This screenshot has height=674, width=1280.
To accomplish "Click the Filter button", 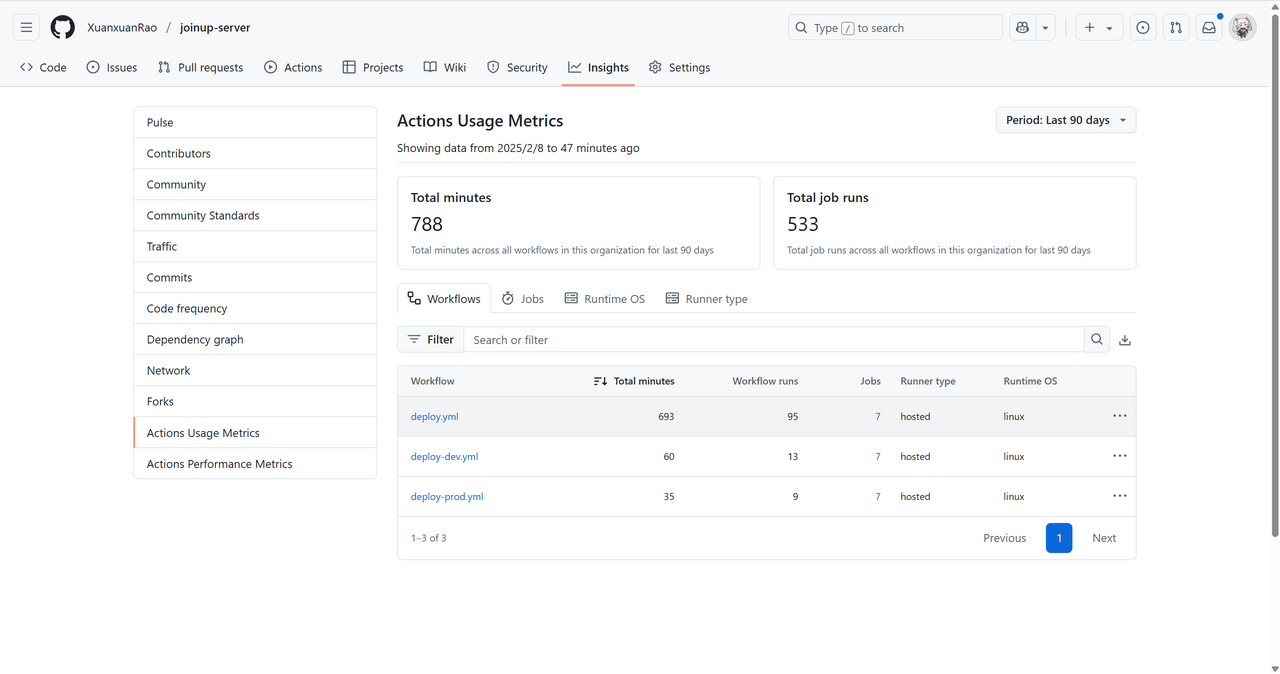I will pyautogui.click(x=430, y=340).
